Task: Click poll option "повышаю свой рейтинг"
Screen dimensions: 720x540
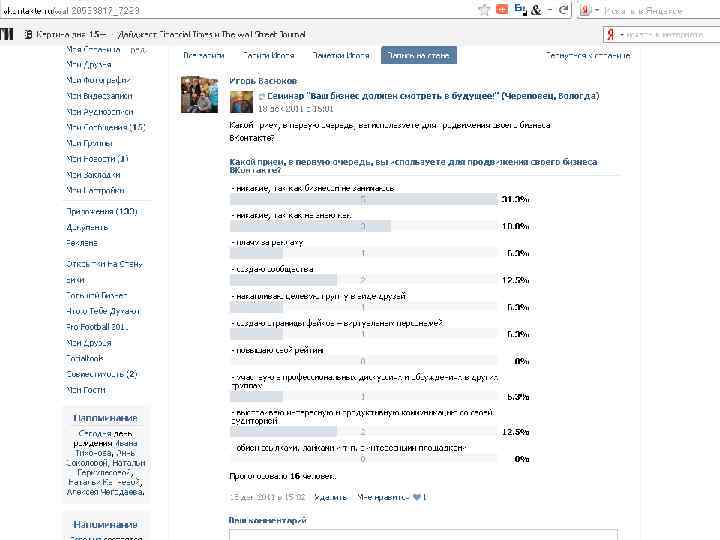Action: point(277,350)
